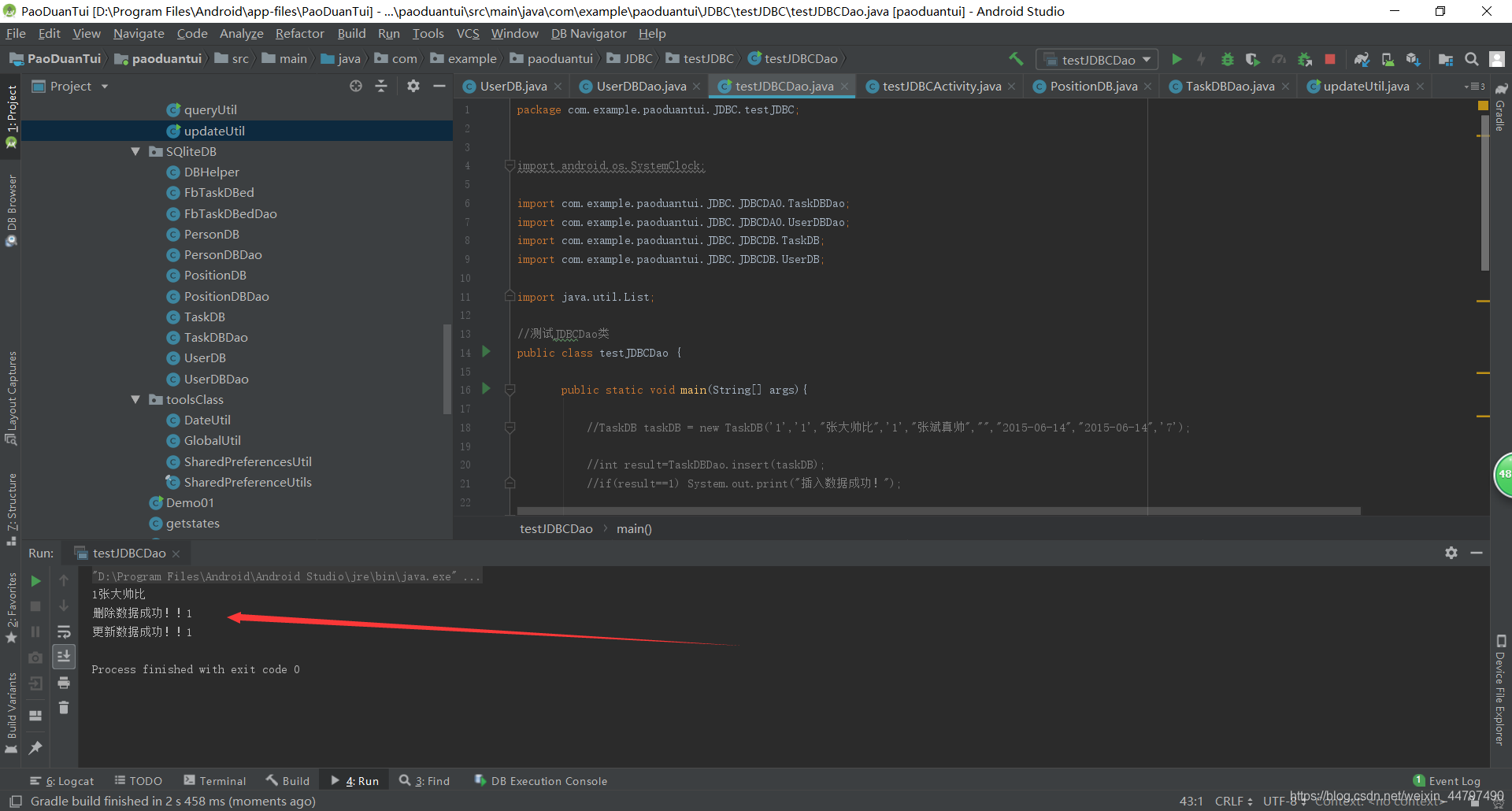This screenshot has width=1512, height=811.
Task: Attach debugger to Android process icon
Action: click(x=1305, y=59)
